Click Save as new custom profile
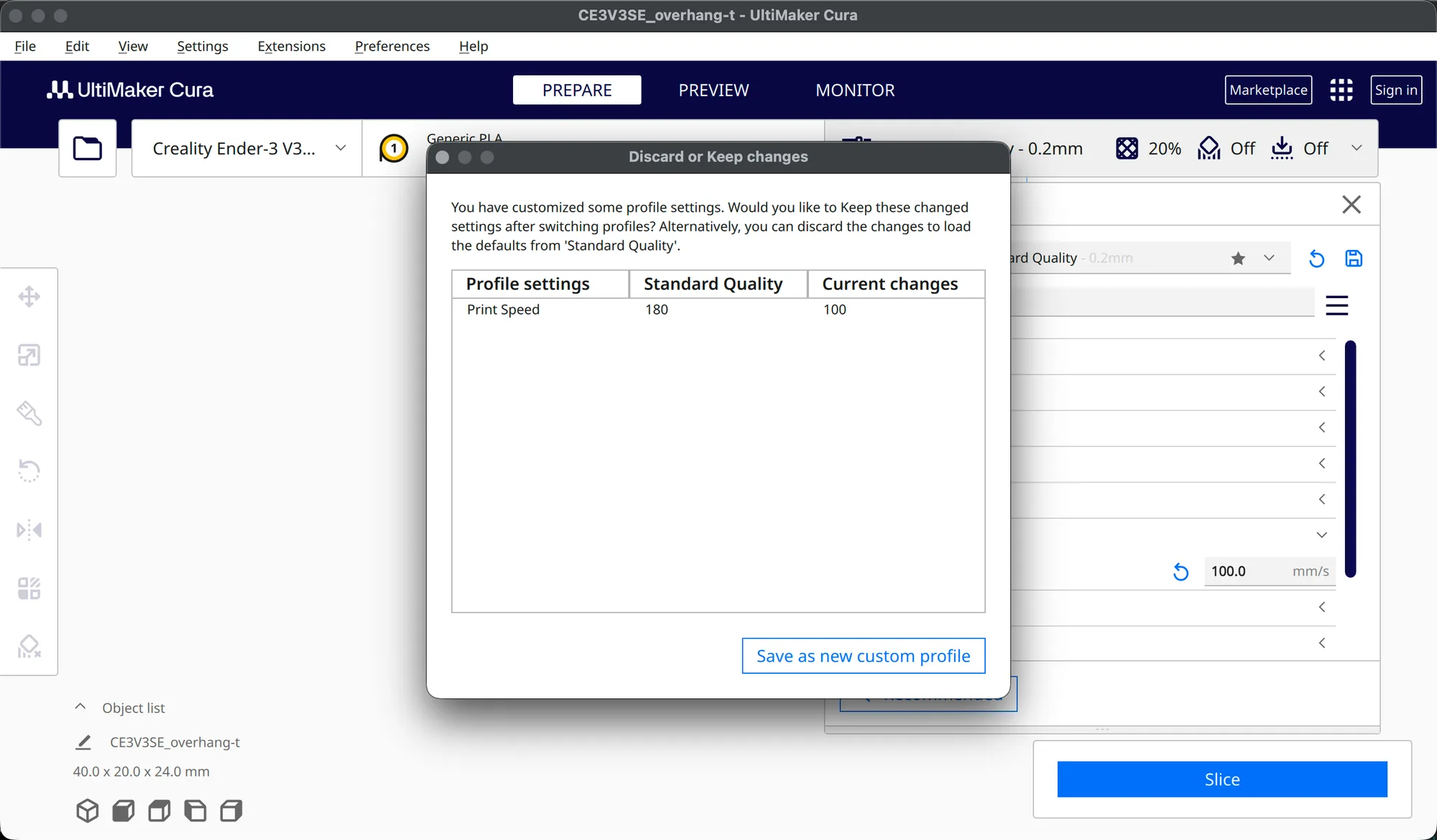 (x=863, y=656)
